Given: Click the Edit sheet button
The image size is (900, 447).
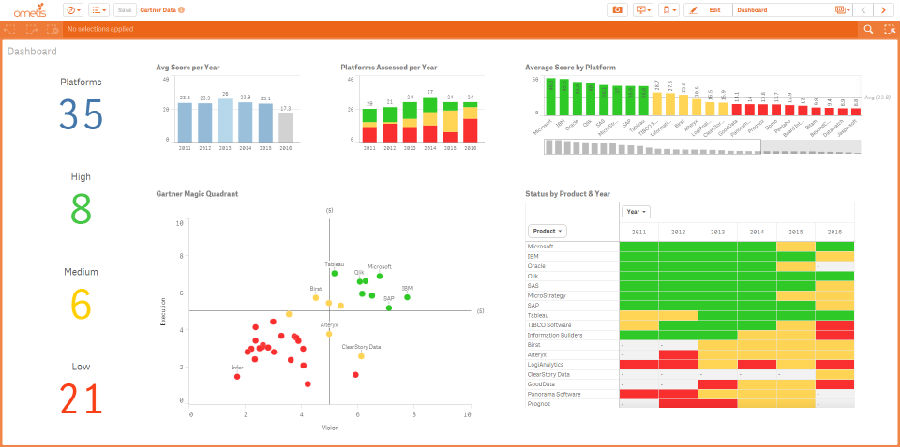Looking at the screenshot, I should click(x=707, y=10).
